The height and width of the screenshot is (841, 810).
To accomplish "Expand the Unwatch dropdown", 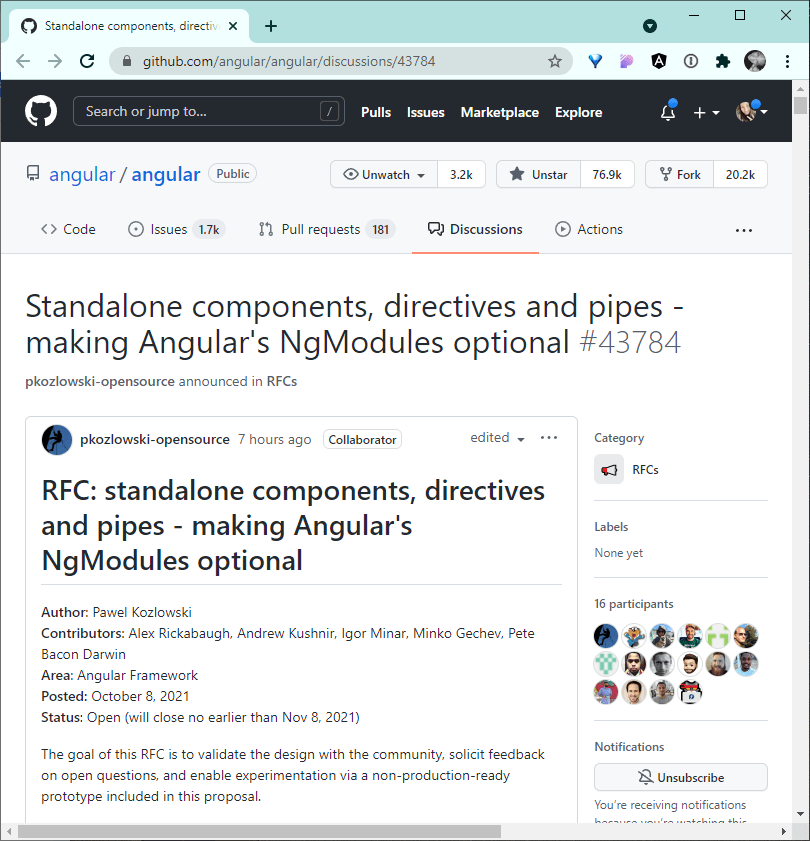I will (x=384, y=174).
